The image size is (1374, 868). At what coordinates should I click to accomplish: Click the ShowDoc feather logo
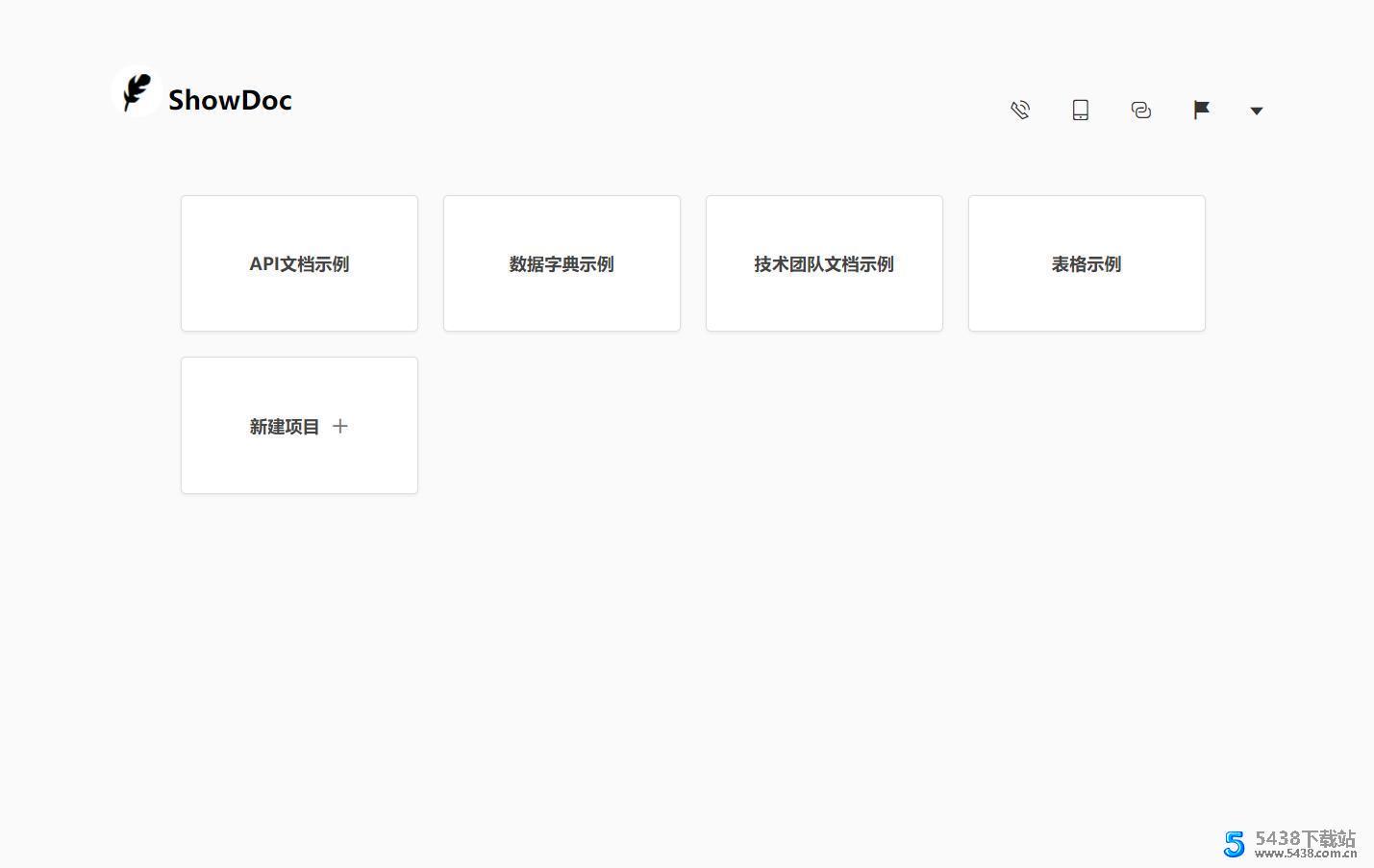(137, 92)
